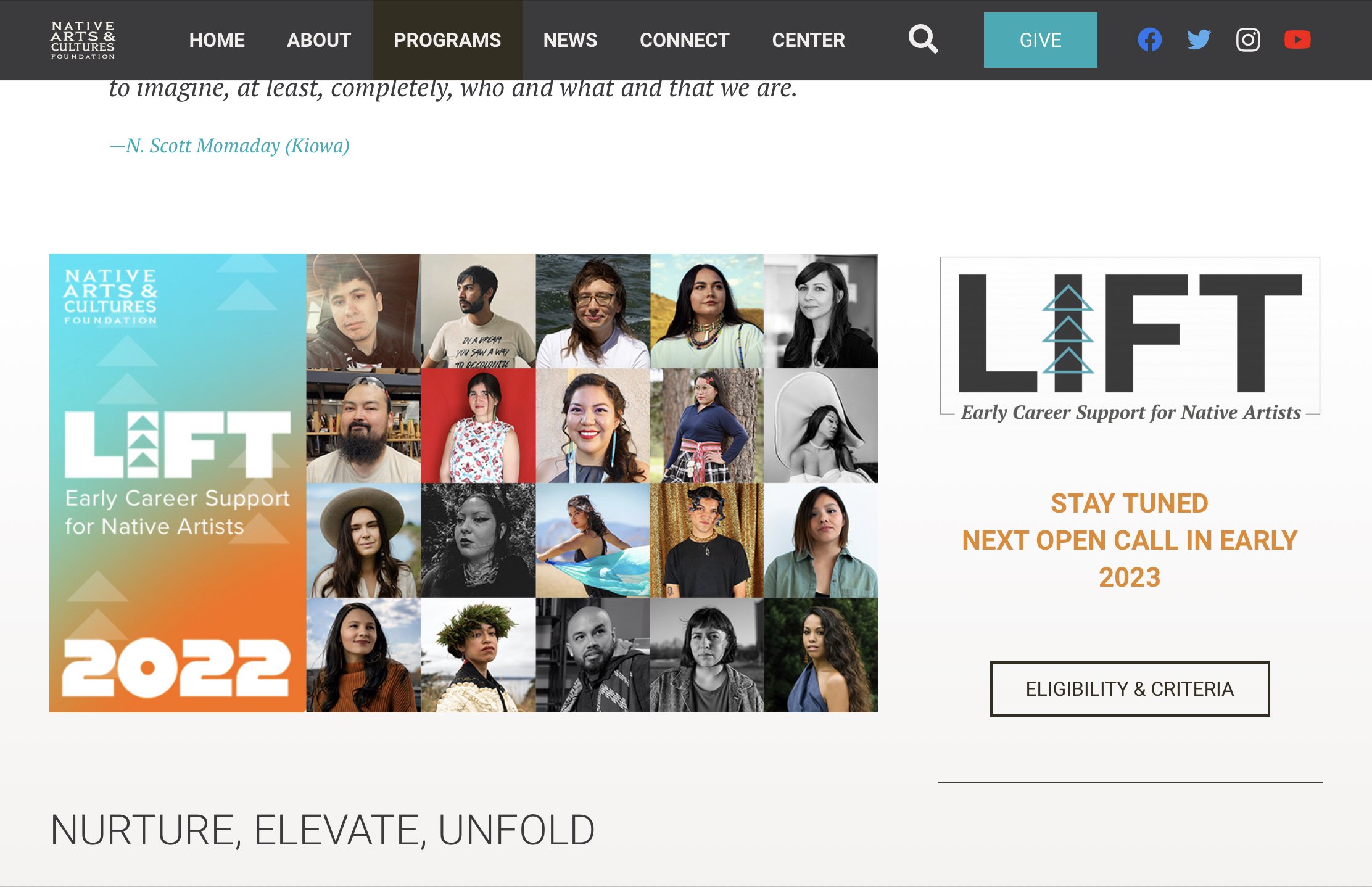1372x887 pixels.
Task: Open the ELIGIBILITY & CRITERIA button
Action: (x=1130, y=689)
